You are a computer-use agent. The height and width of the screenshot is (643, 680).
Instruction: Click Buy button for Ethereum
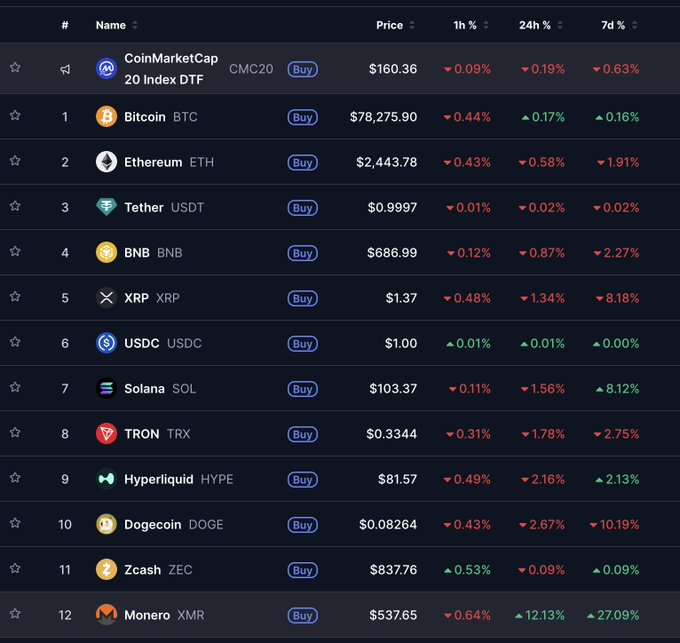303,163
